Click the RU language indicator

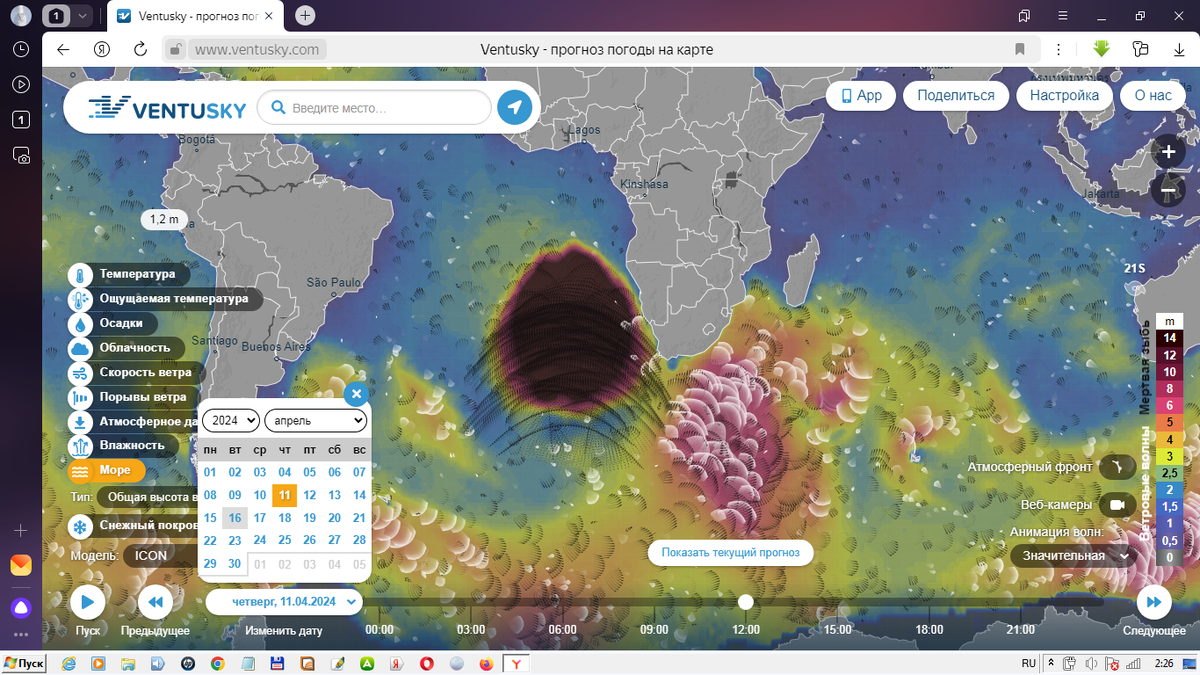point(1029,663)
